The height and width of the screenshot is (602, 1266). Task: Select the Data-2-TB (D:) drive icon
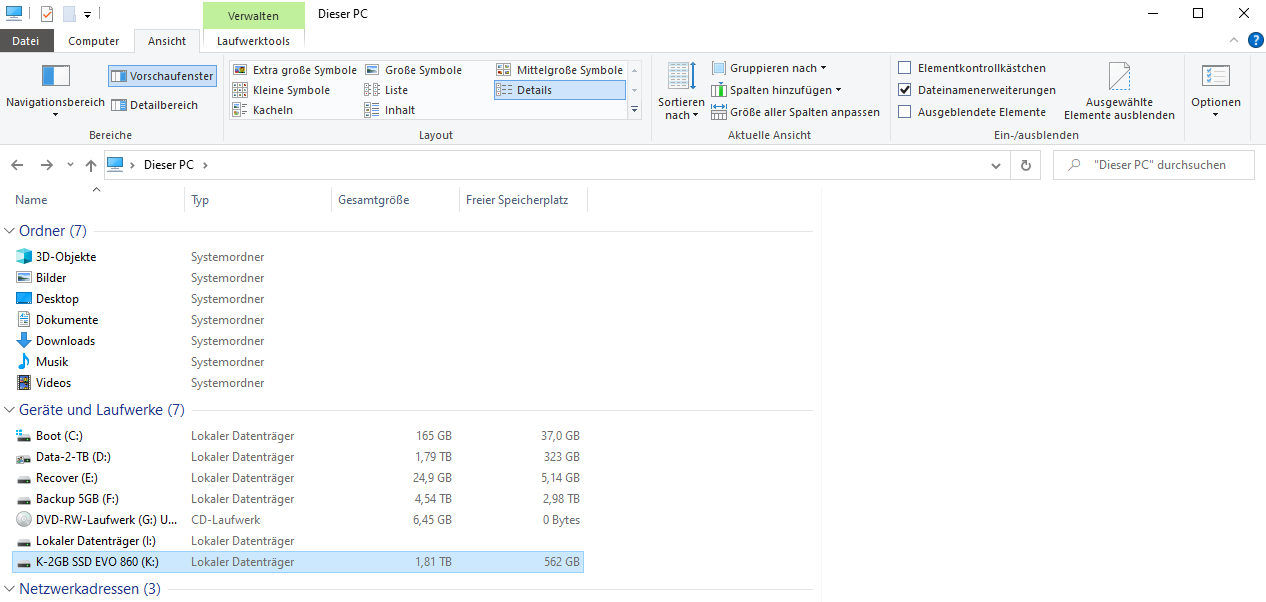tap(24, 457)
